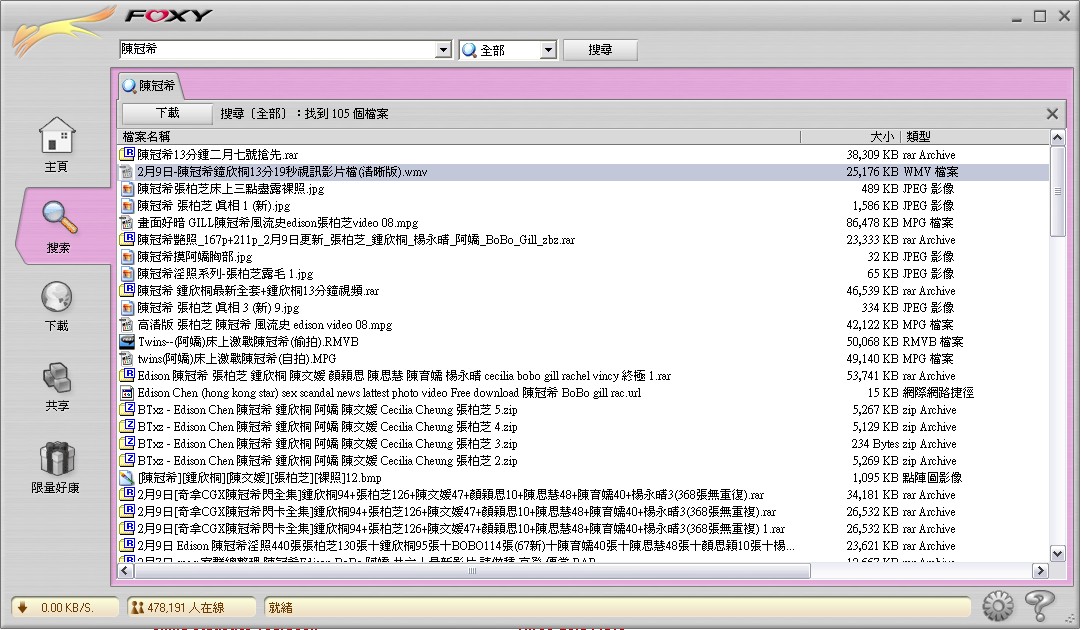Click the 搜尋 search button
Viewport: 1081px width, 630px height.
point(600,50)
